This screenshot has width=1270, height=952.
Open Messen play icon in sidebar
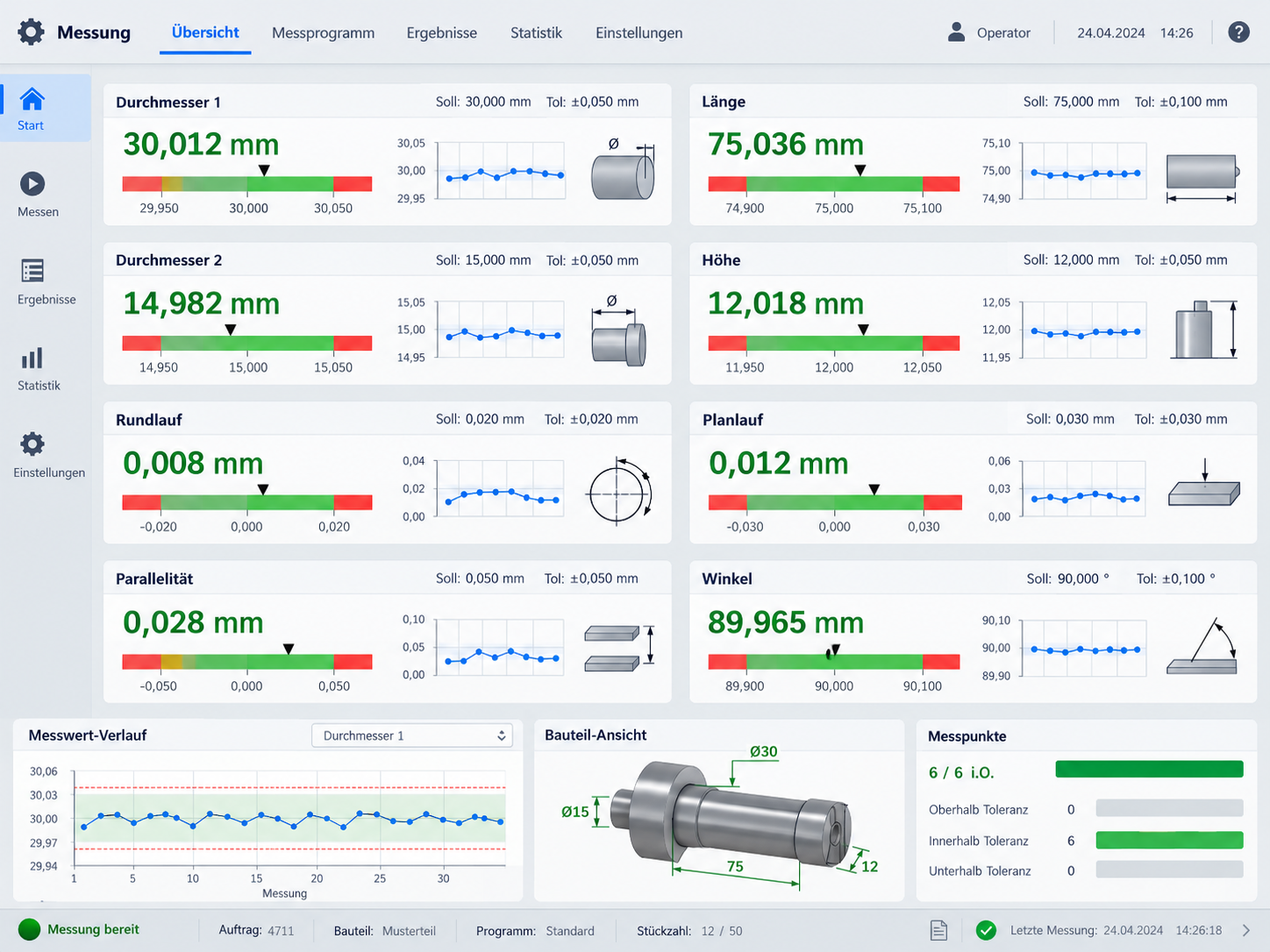click(x=32, y=184)
